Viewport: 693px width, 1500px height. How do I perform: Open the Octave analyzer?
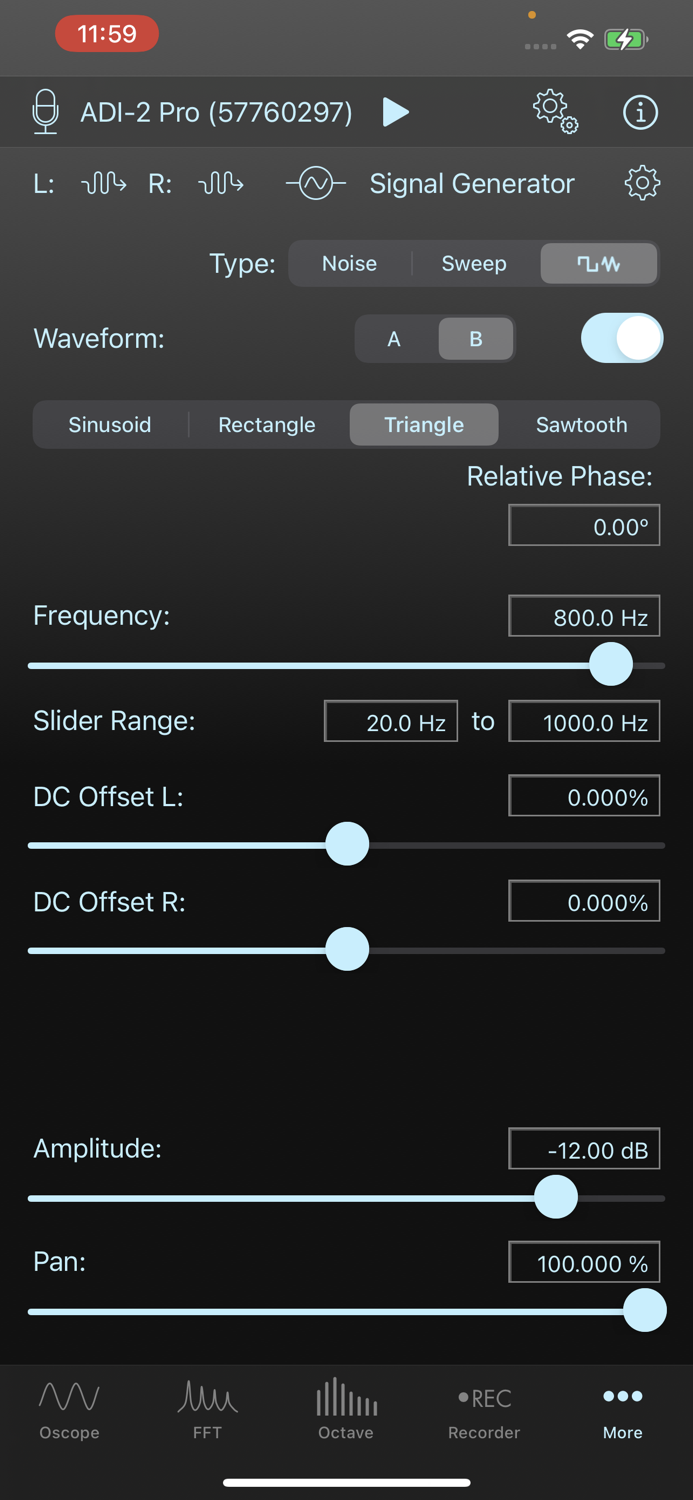click(345, 1408)
